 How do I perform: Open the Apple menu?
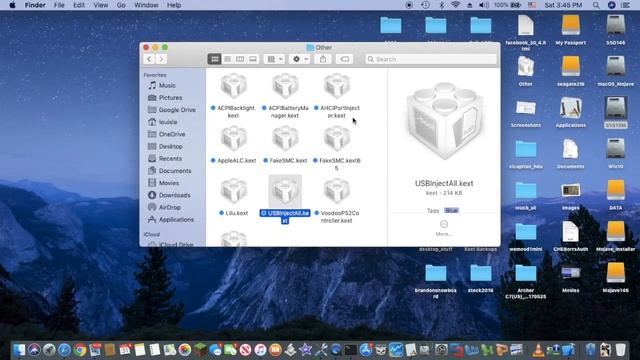(12, 5)
